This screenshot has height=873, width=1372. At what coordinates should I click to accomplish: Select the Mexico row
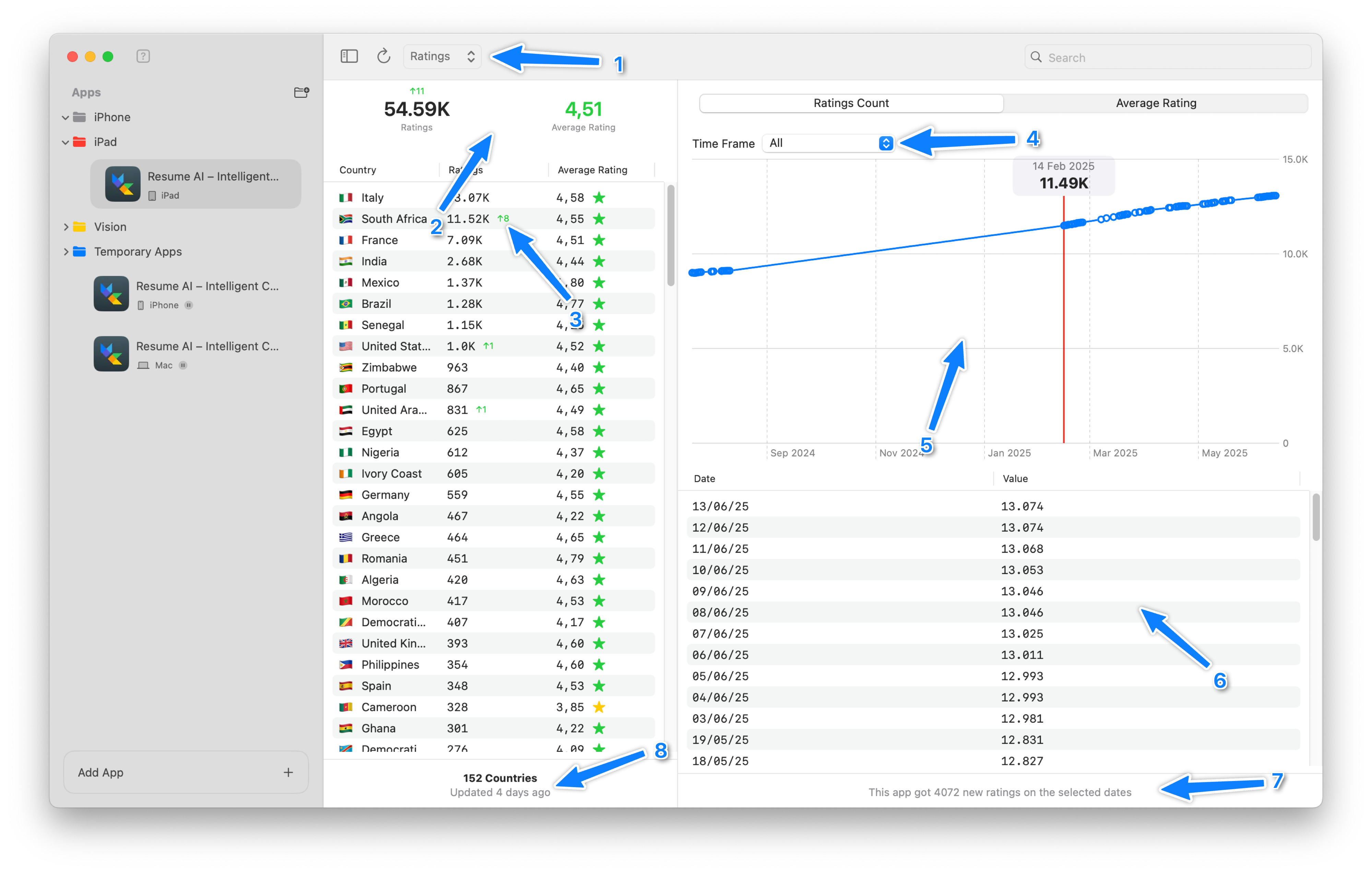[x=494, y=283]
